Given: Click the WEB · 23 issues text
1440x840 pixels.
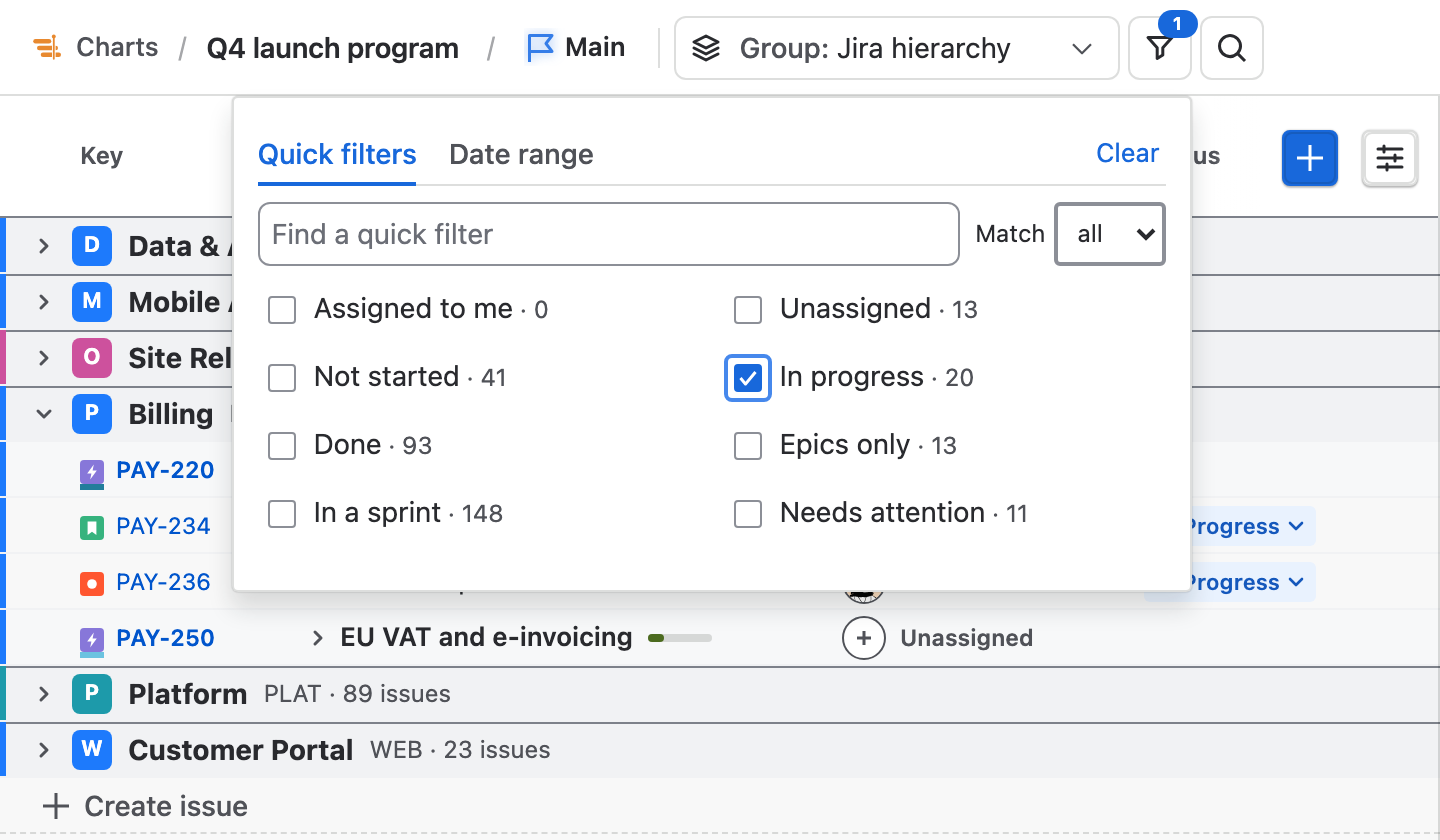Looking at the screenshot, I should tap(460, 750).
